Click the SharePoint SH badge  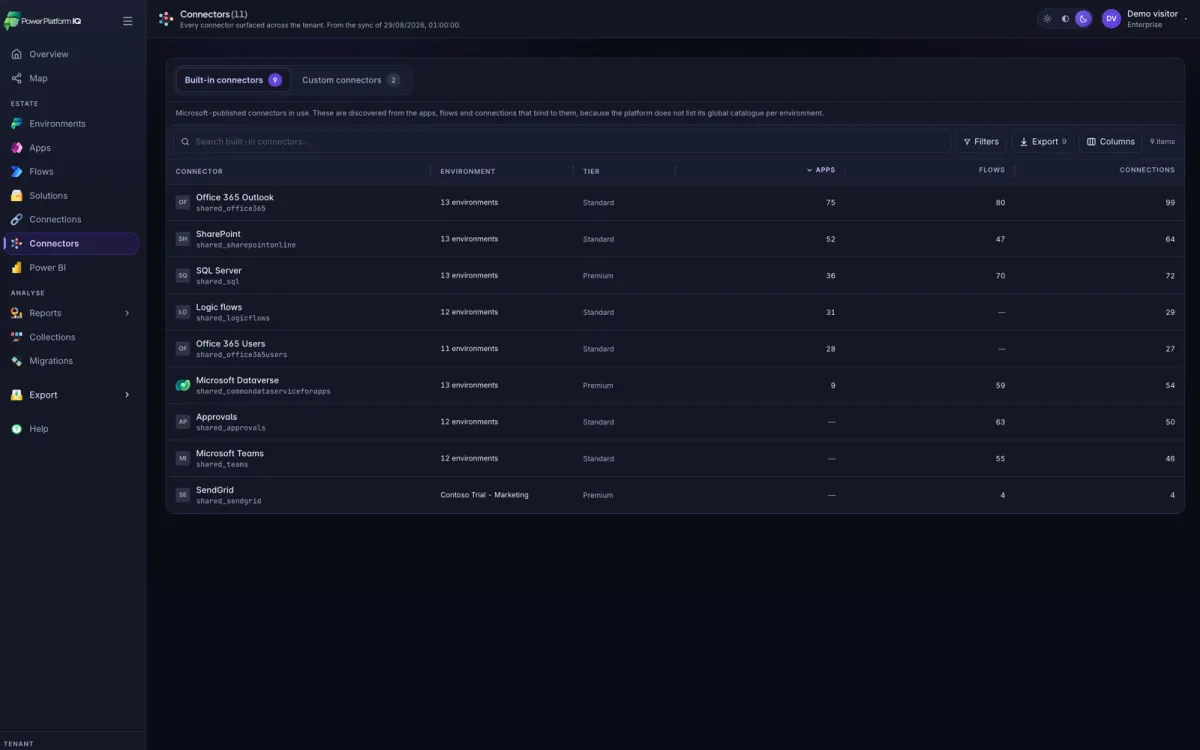pyautogui.click(x=183, y=239)
